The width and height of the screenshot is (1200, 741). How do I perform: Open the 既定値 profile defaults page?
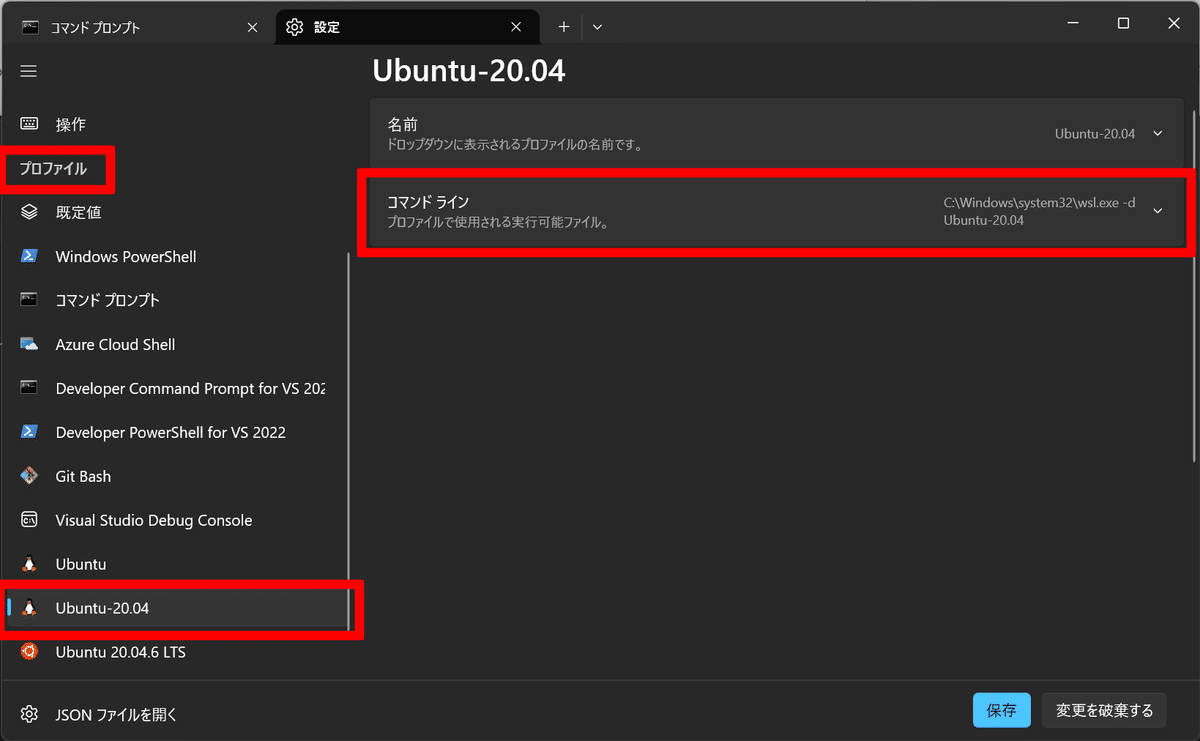pos(175,212)
